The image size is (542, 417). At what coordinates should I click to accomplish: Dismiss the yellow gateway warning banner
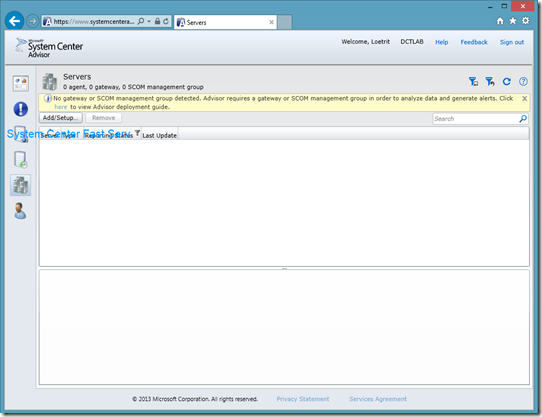(524, 99)
